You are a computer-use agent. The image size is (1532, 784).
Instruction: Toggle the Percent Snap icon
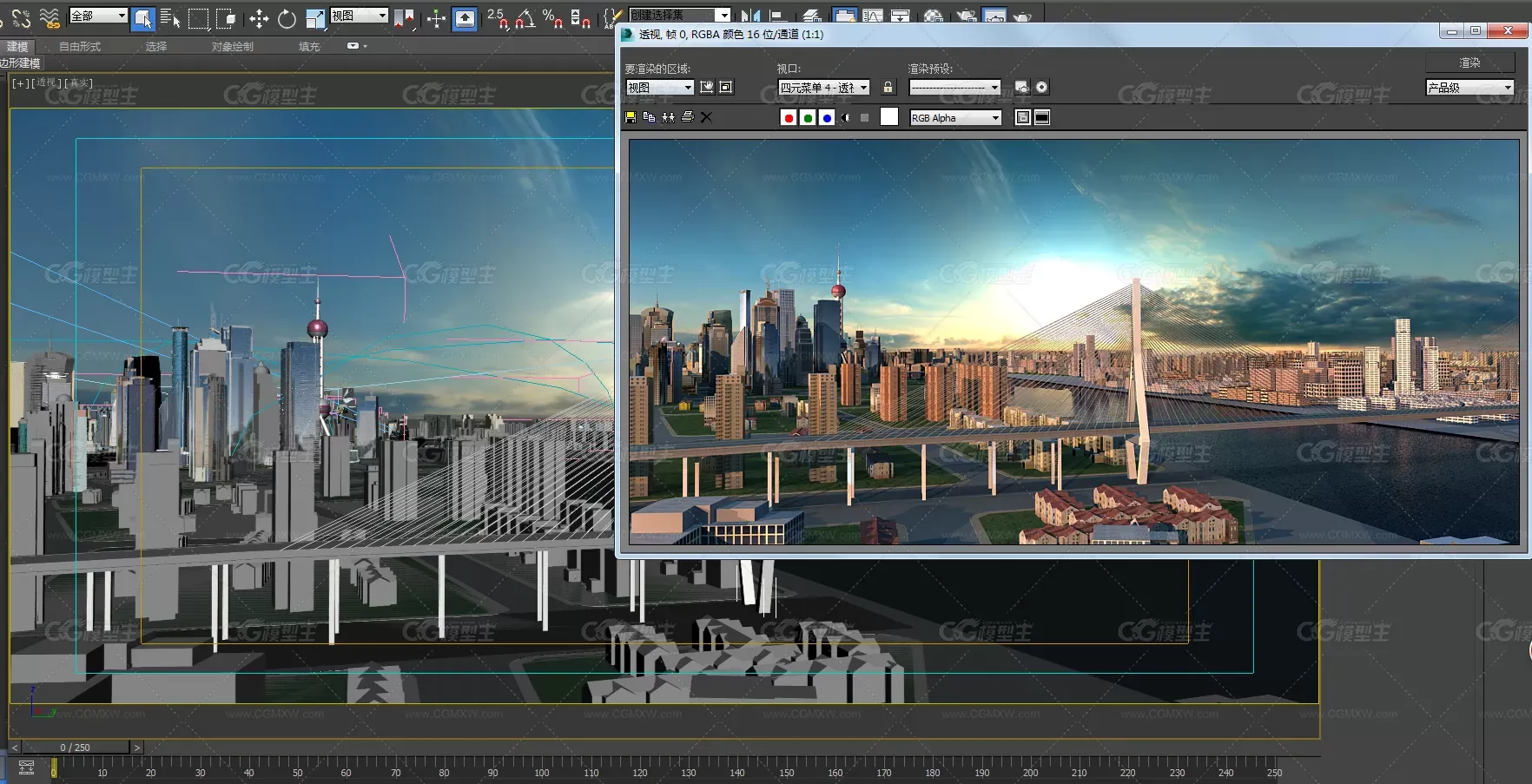552,18
